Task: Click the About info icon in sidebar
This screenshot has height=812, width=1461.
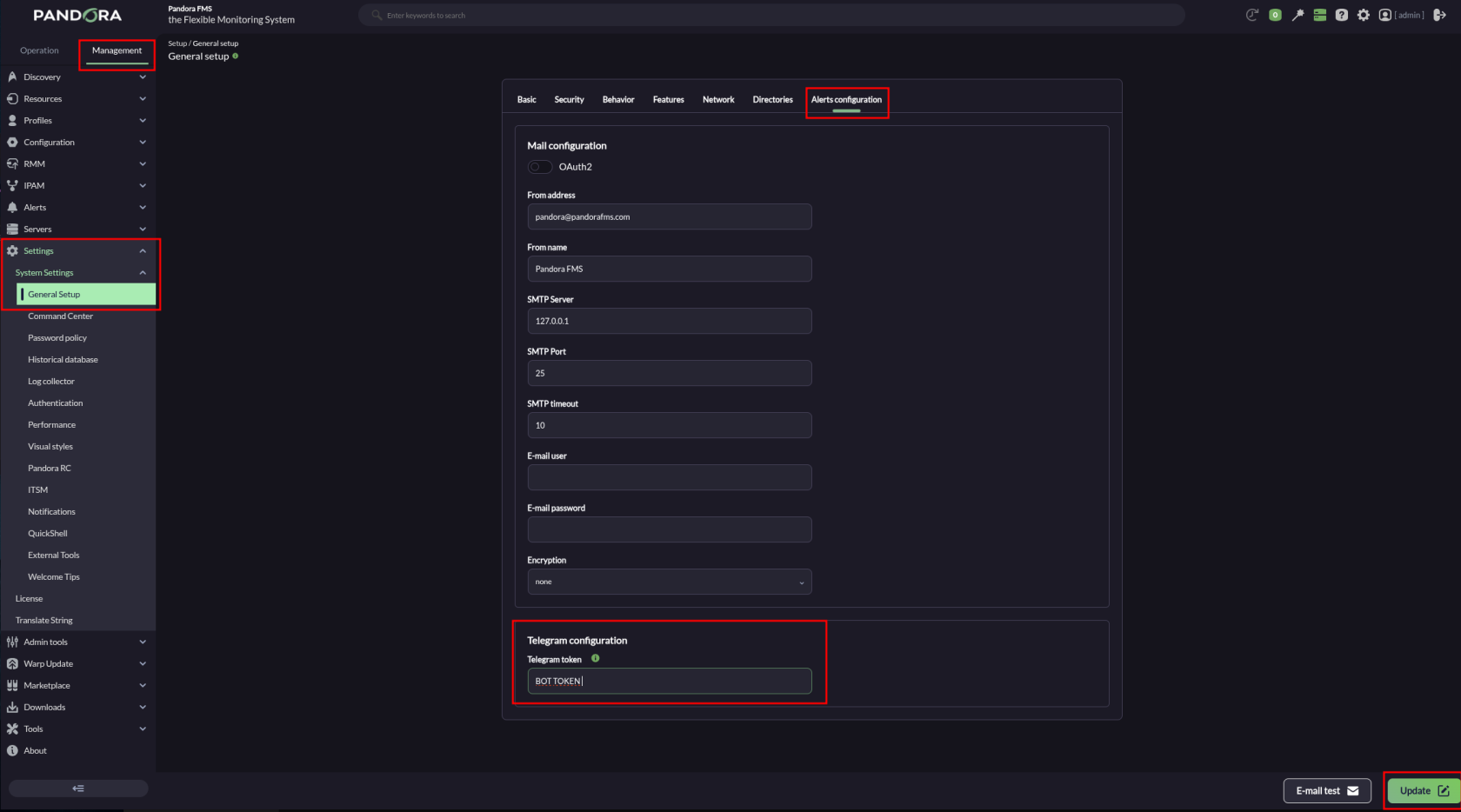Action: click(x=12, y=751)
